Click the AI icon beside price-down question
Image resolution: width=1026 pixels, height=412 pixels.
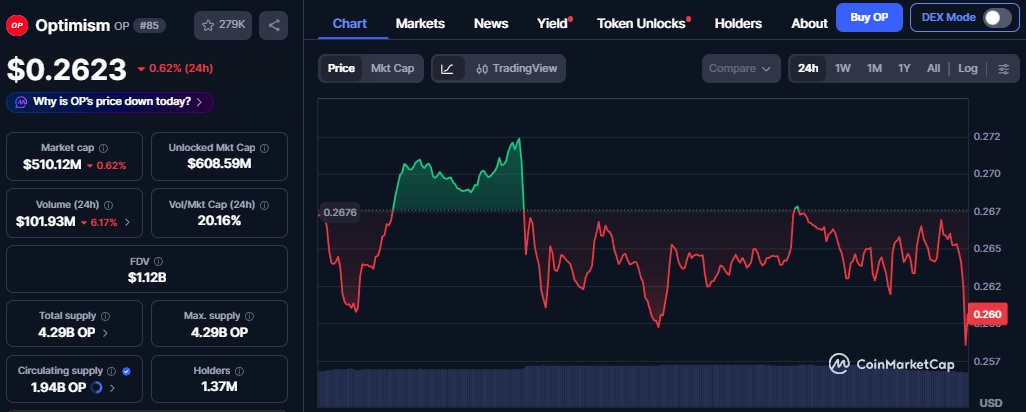click(x=21, y=102)
